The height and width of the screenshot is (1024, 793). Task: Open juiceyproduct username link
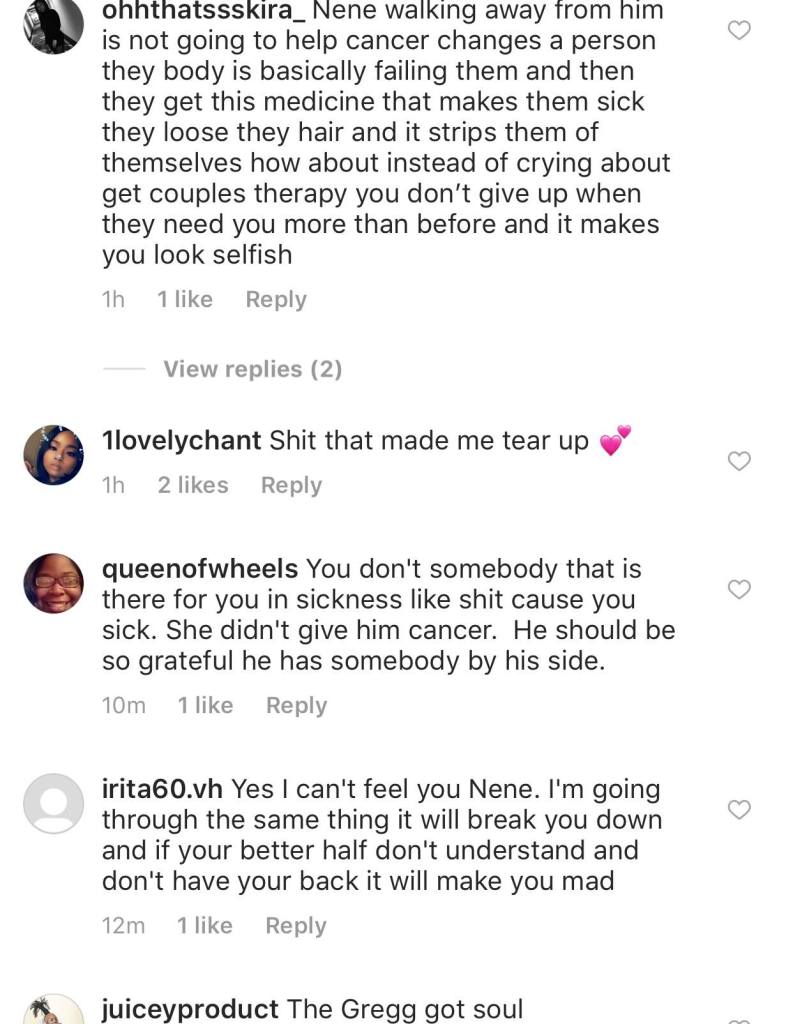pos(190,1009)
